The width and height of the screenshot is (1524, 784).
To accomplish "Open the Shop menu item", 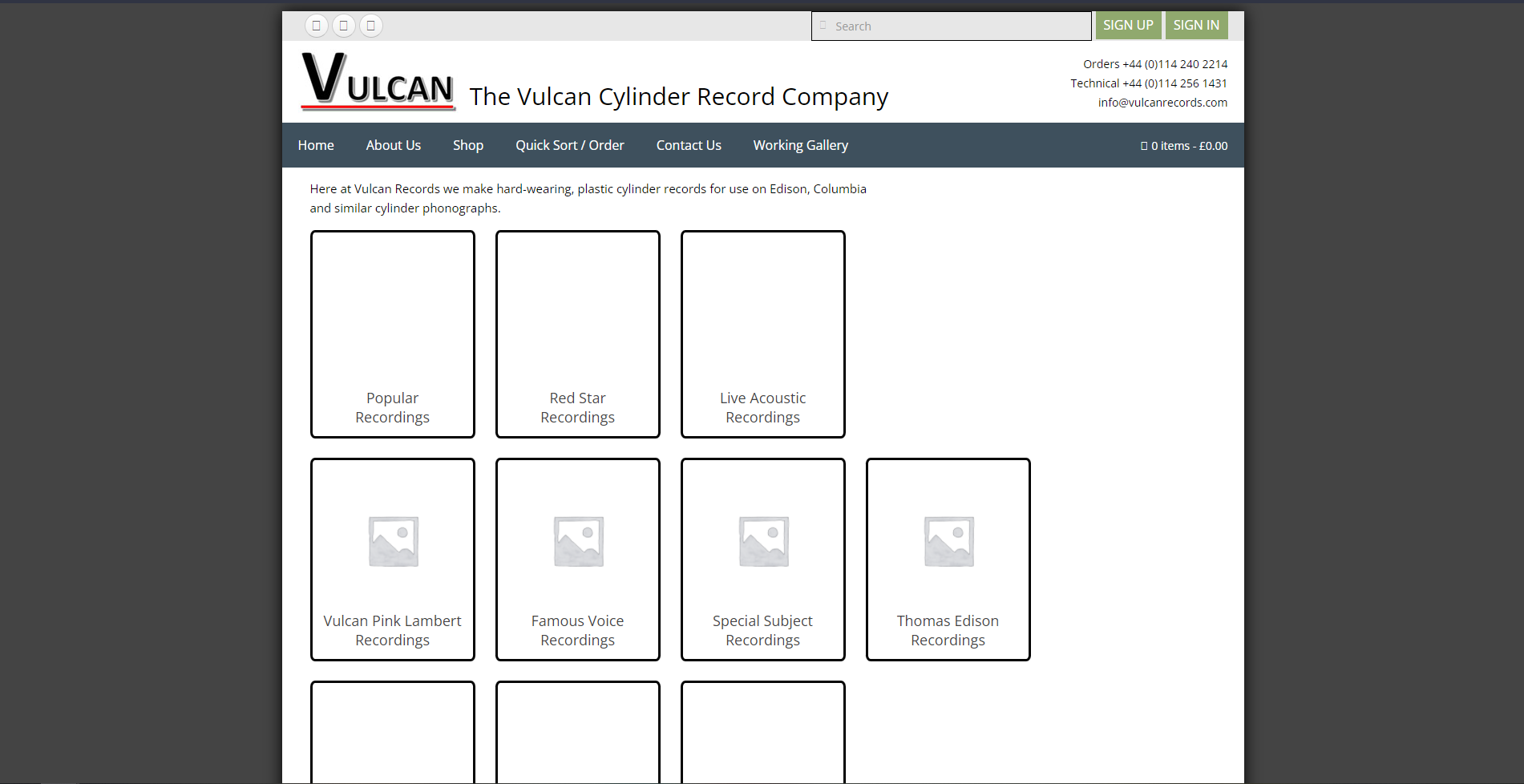I will click(x=468, y=145).
